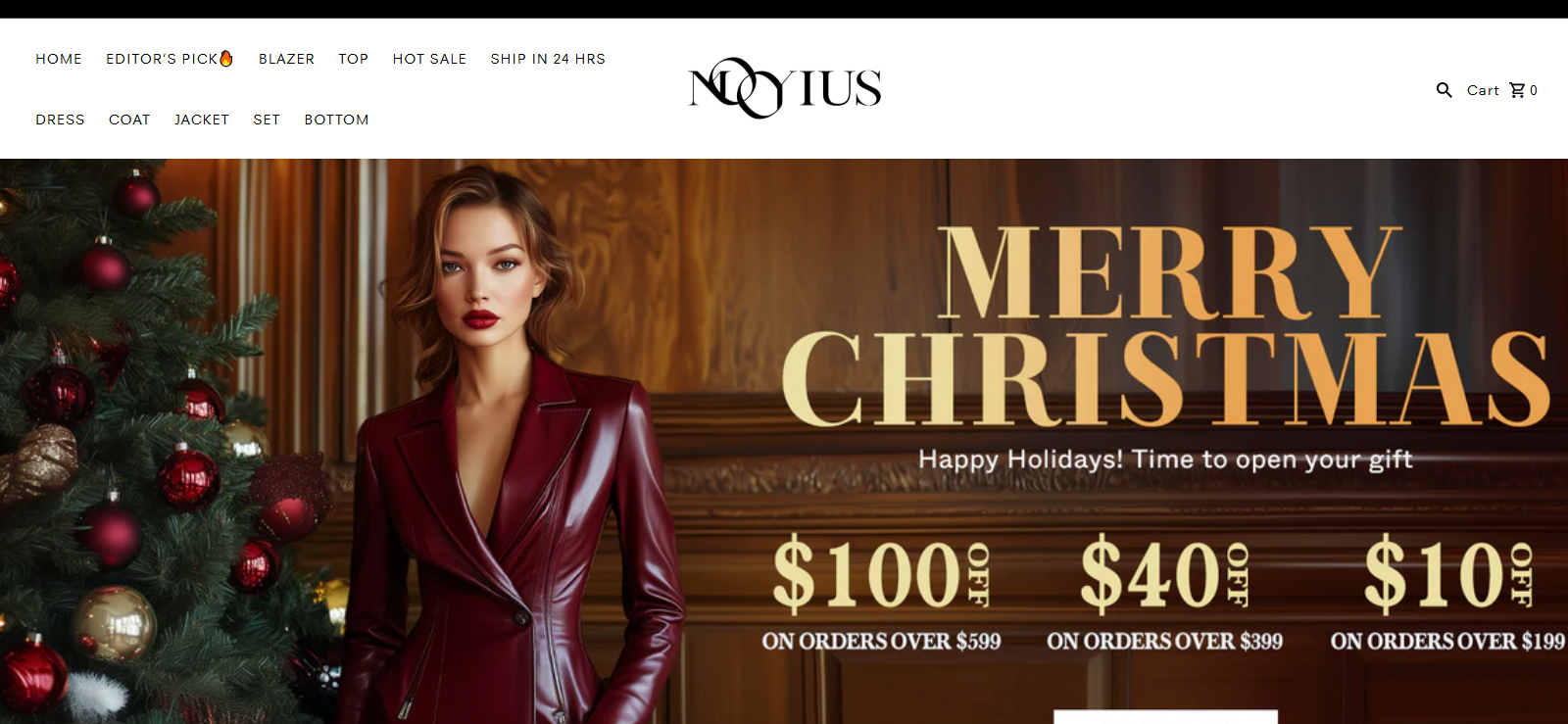Click the Novius logo
The width and height of the screenshot is (1568, 724).
tap(785, 88)
